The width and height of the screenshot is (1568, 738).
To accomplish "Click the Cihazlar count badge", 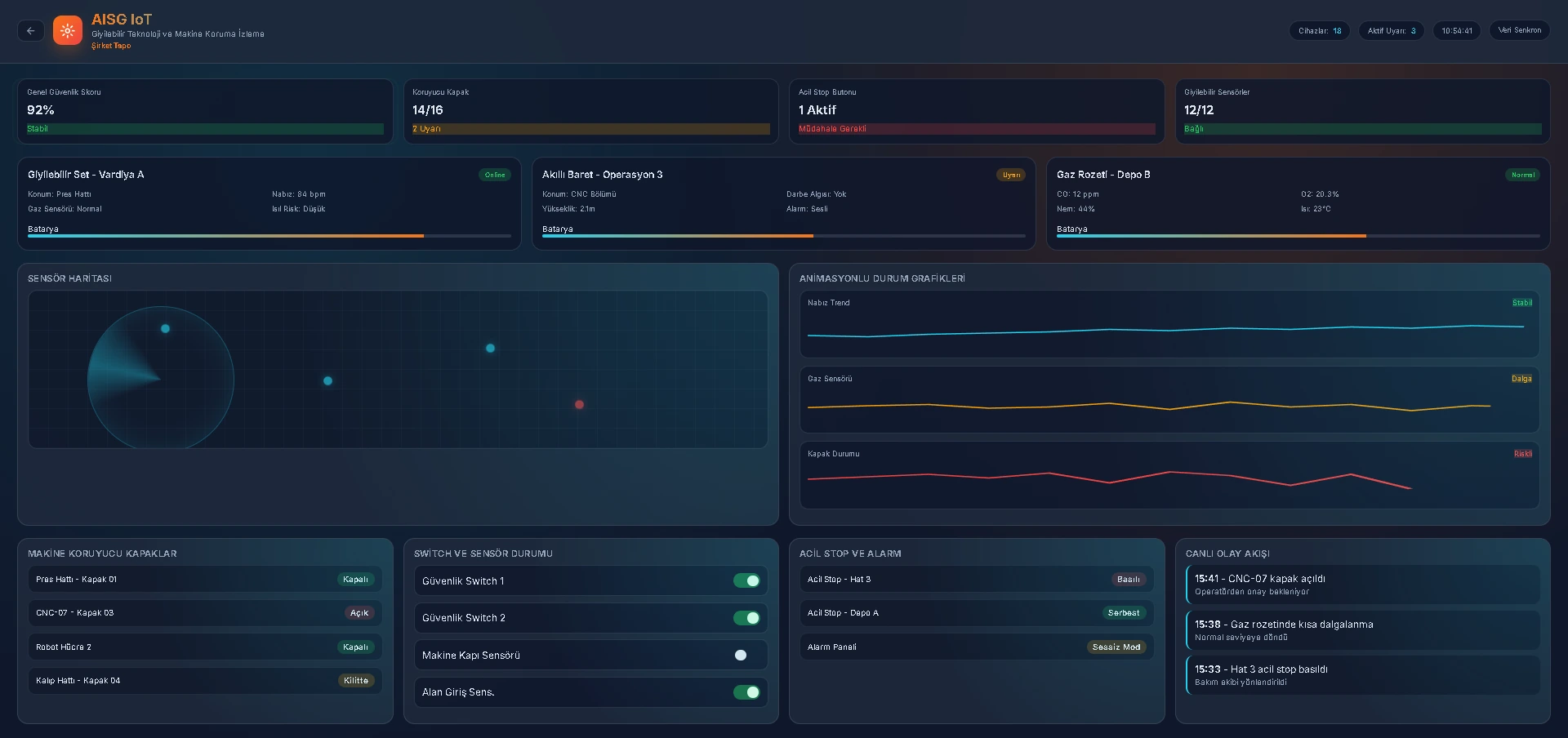I will (x=1319, y=31).
